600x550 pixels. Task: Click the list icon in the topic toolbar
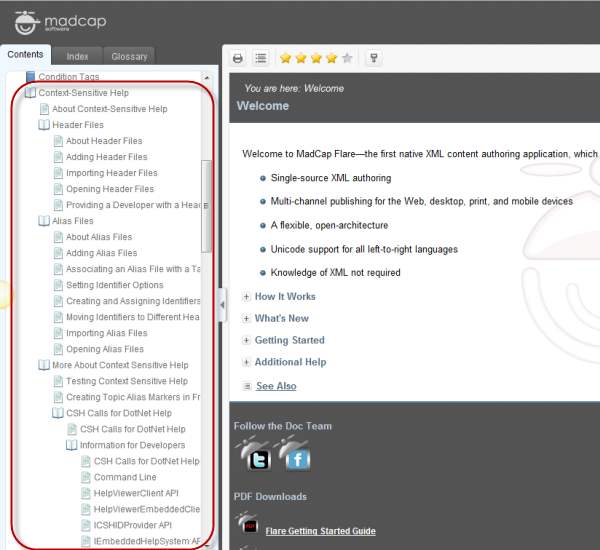click(x=261, y=58)
